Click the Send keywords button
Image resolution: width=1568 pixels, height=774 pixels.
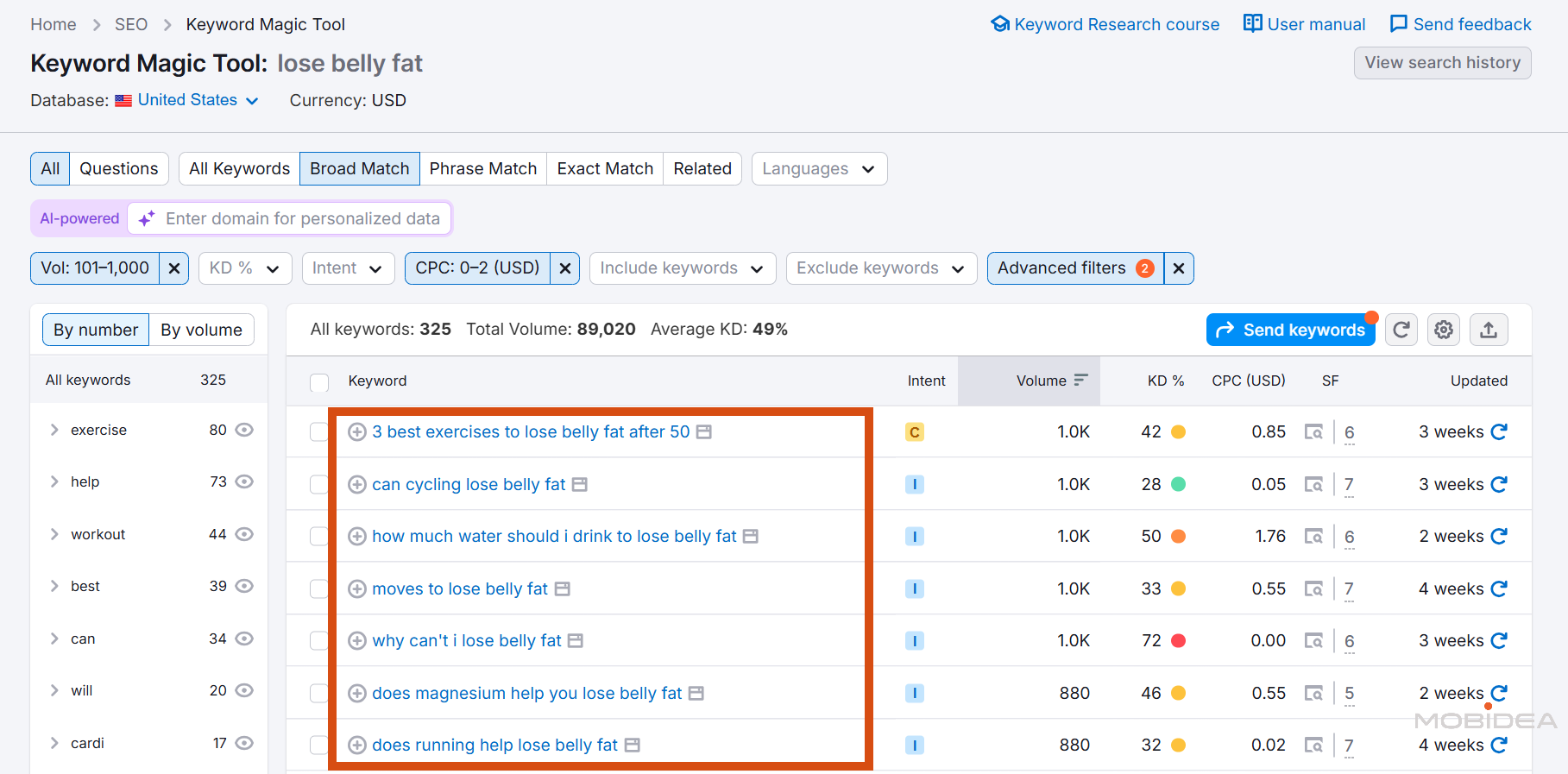(x=1290, y=330)
